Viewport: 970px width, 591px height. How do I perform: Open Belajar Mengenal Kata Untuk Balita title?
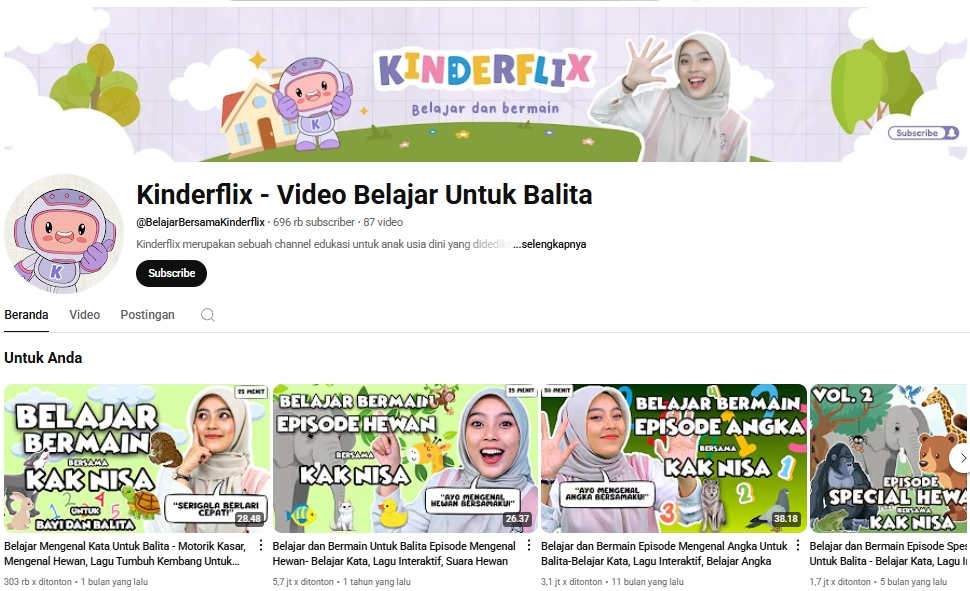[x=125, y=554]
